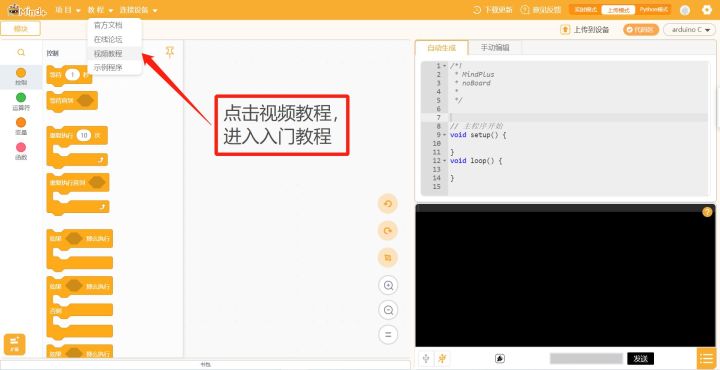
Task: Switch to 手动编辑 tab
Action: click(x=495, y=47)
